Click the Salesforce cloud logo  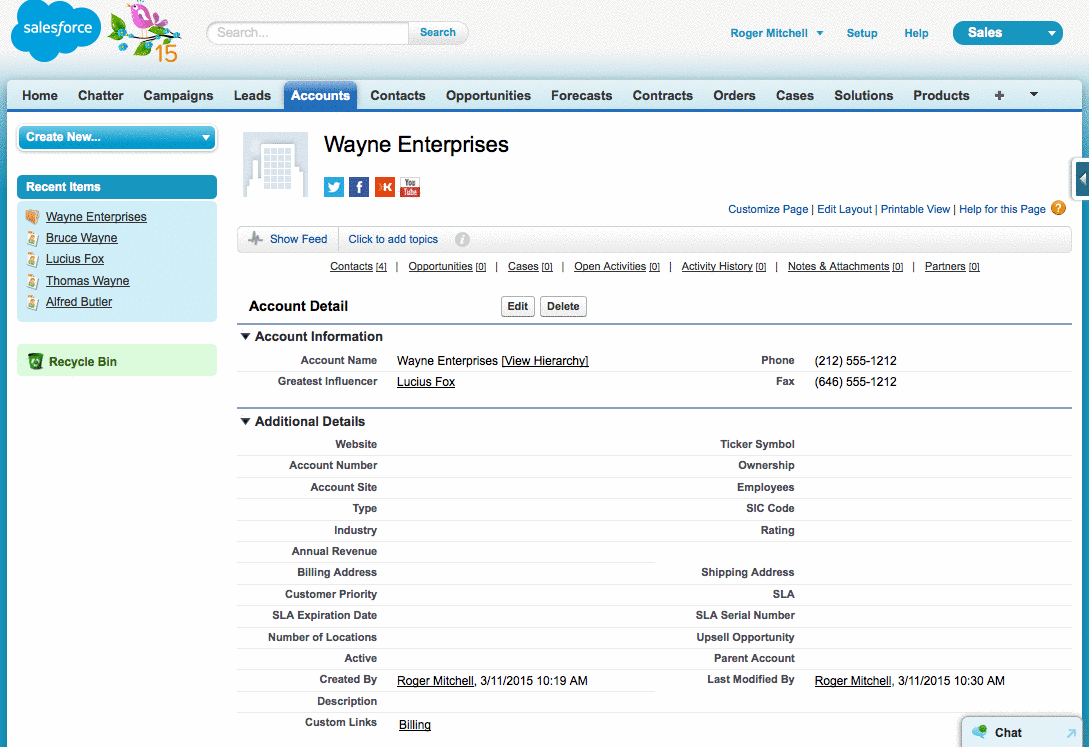click(x=56, y=30)
